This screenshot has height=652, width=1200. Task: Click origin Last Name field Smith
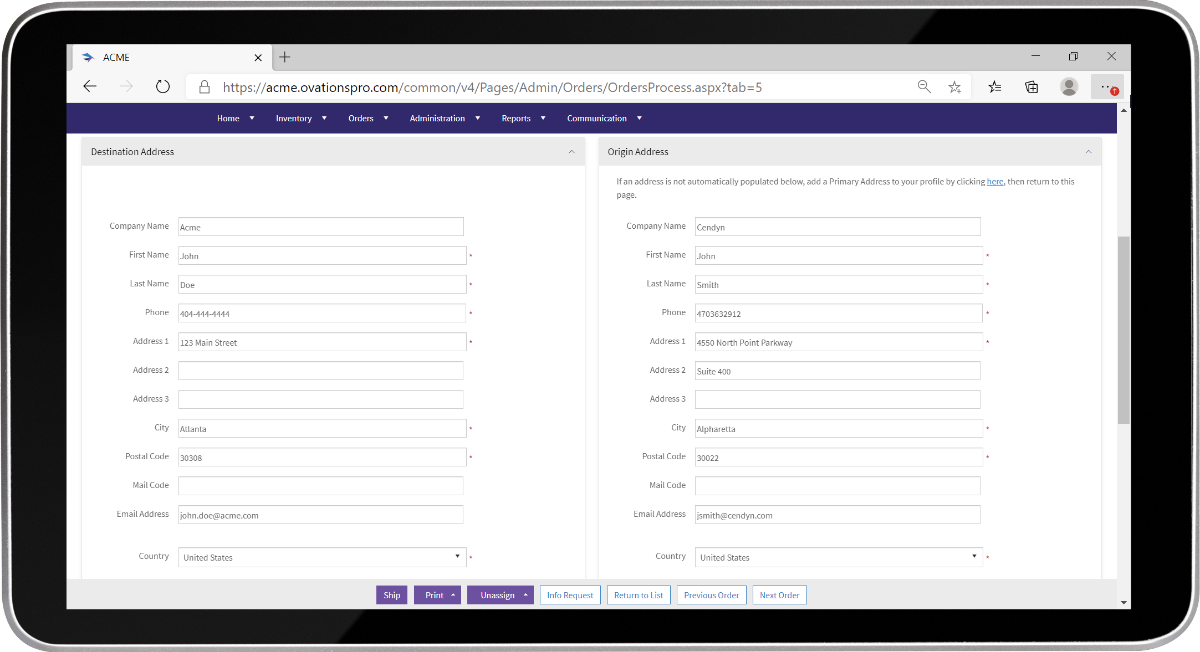[839, 285]
